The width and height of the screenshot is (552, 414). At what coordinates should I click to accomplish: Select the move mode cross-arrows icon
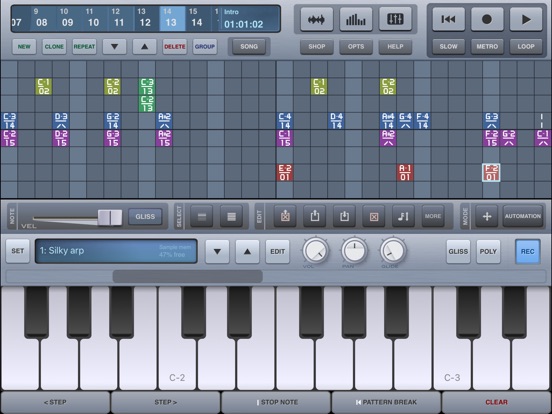point(487,216)
